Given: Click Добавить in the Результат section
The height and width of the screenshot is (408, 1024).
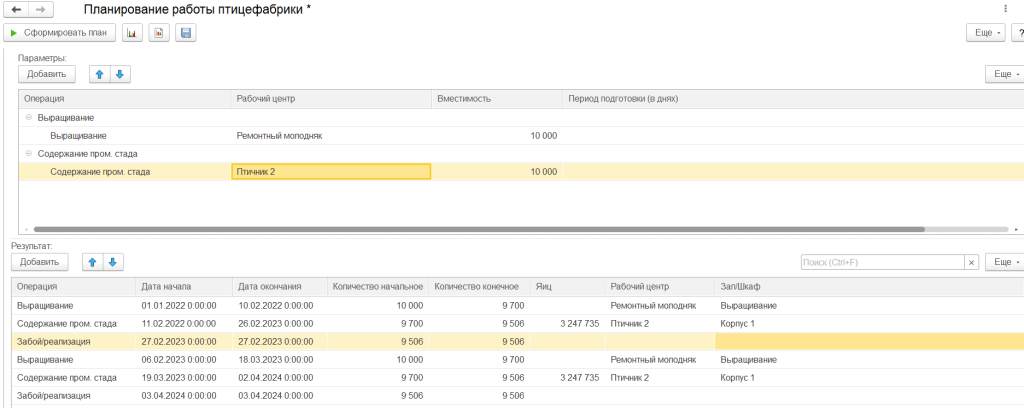Looking at the screenshot, I should (x=39, y=262).
